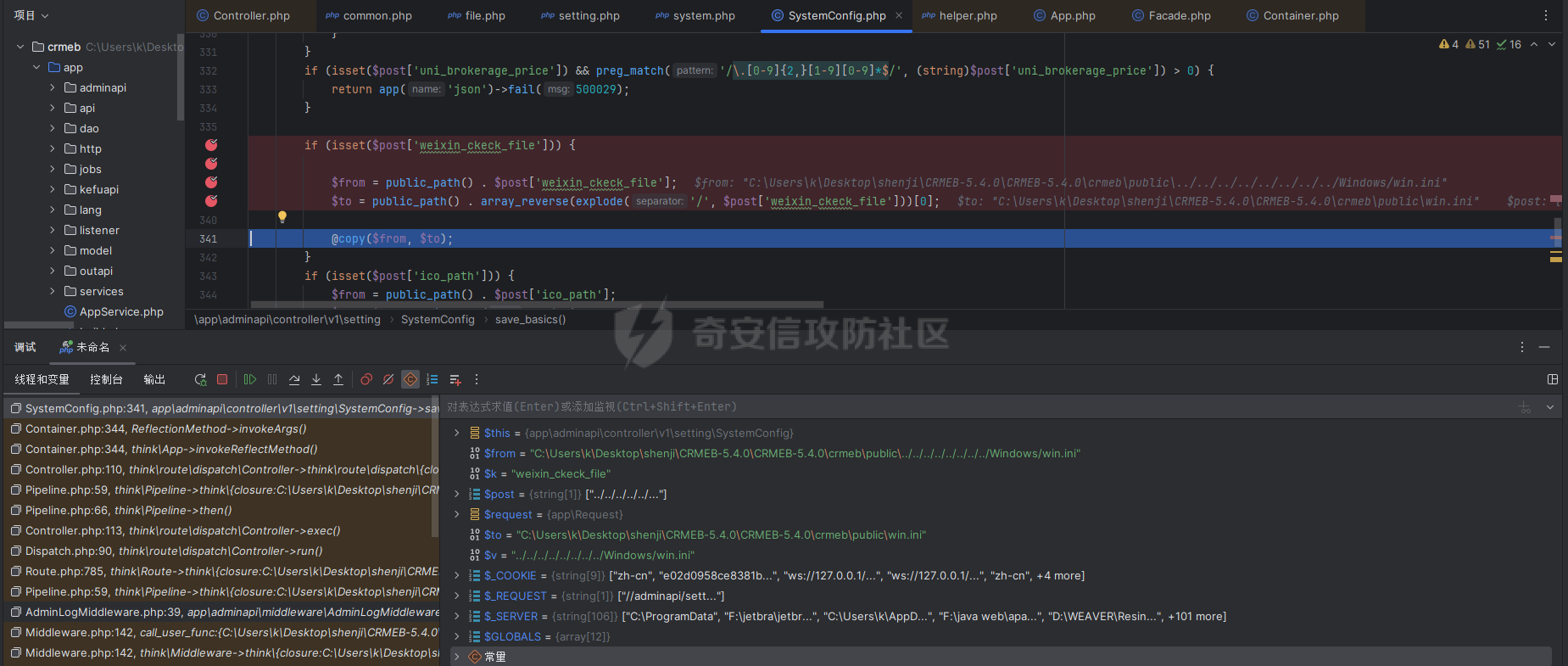The height and width of the screenshot is (666, 1568).
Task: Step over the current line
Action: tap(294, 379)
